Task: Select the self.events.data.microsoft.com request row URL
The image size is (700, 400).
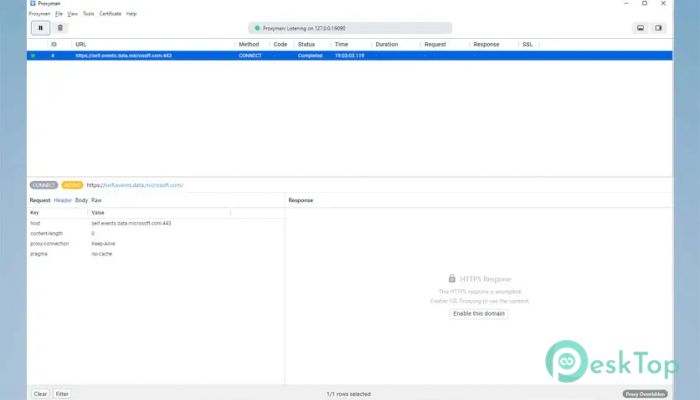Action: coord(124,56)
